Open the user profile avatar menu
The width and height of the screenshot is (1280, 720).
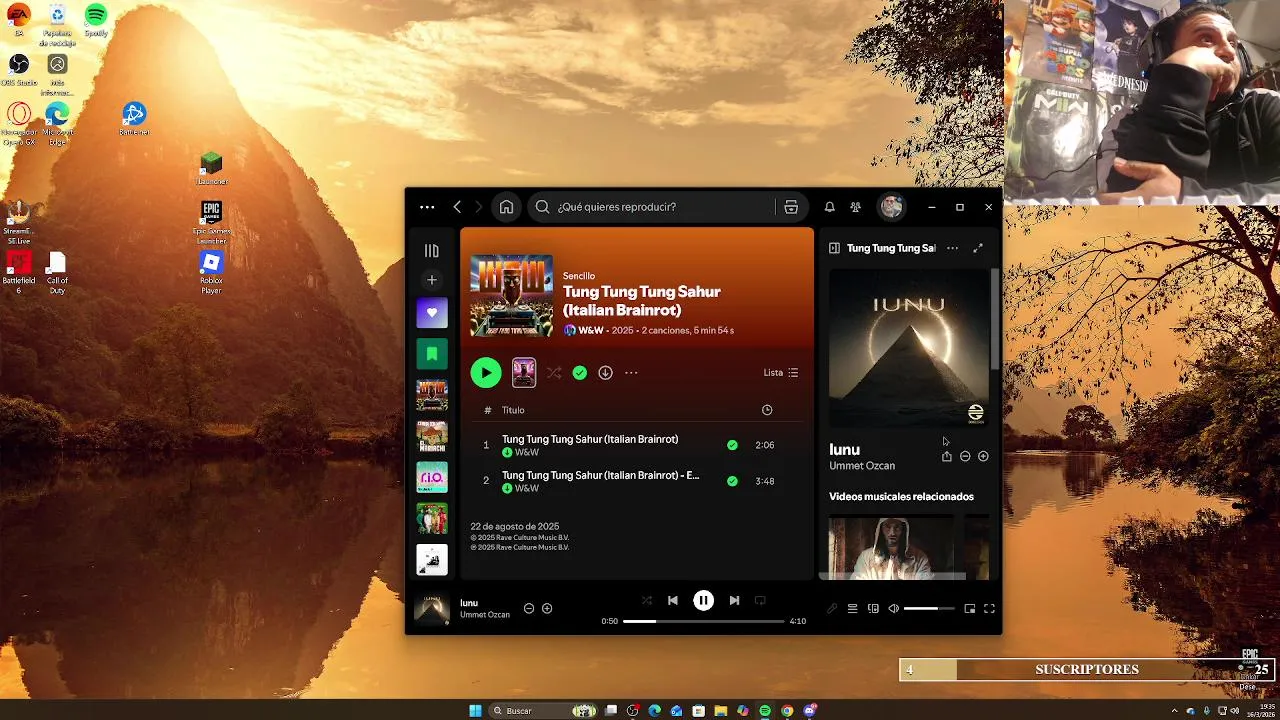891,207
